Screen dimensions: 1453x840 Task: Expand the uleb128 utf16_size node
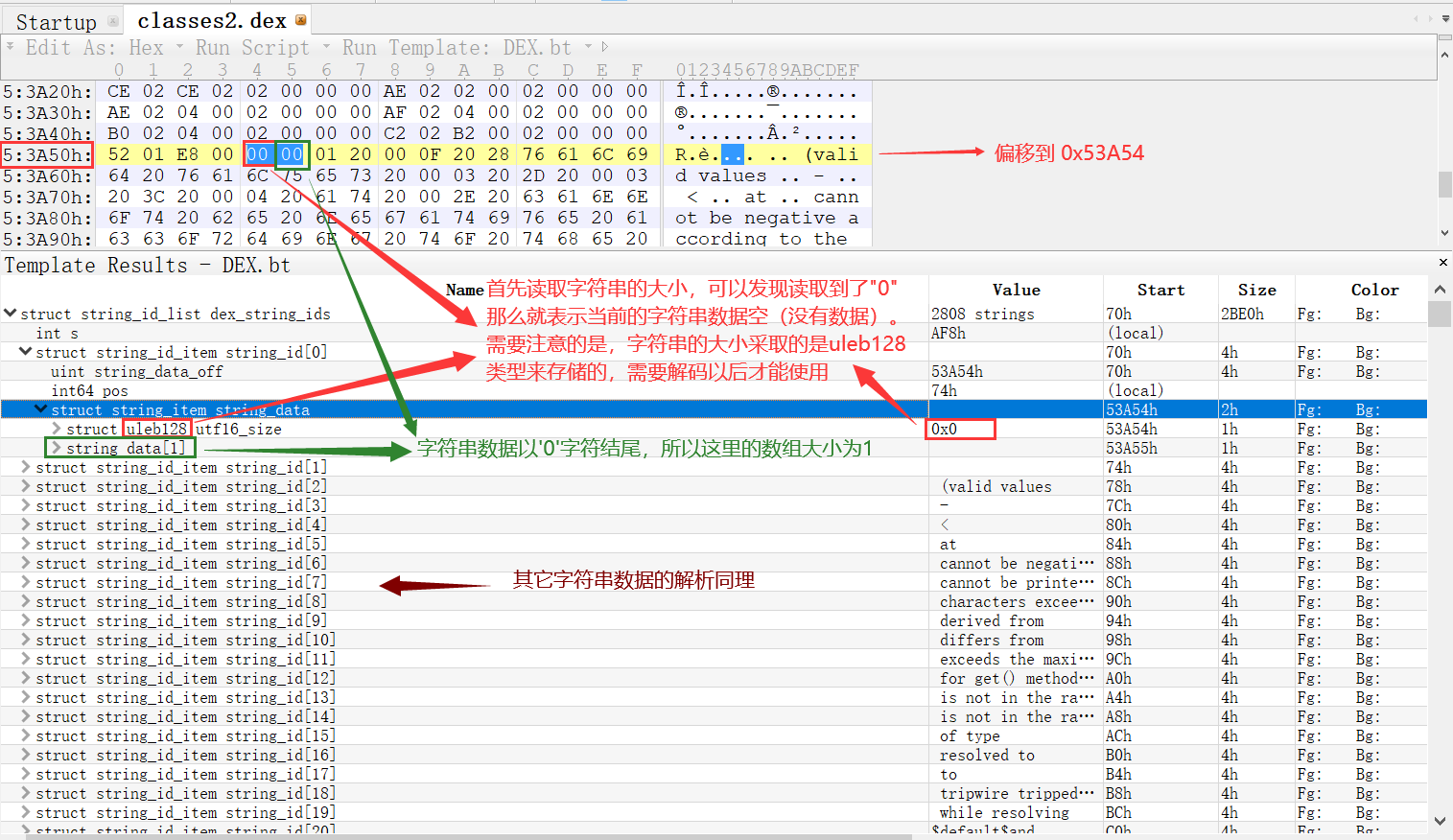[57, 429]
